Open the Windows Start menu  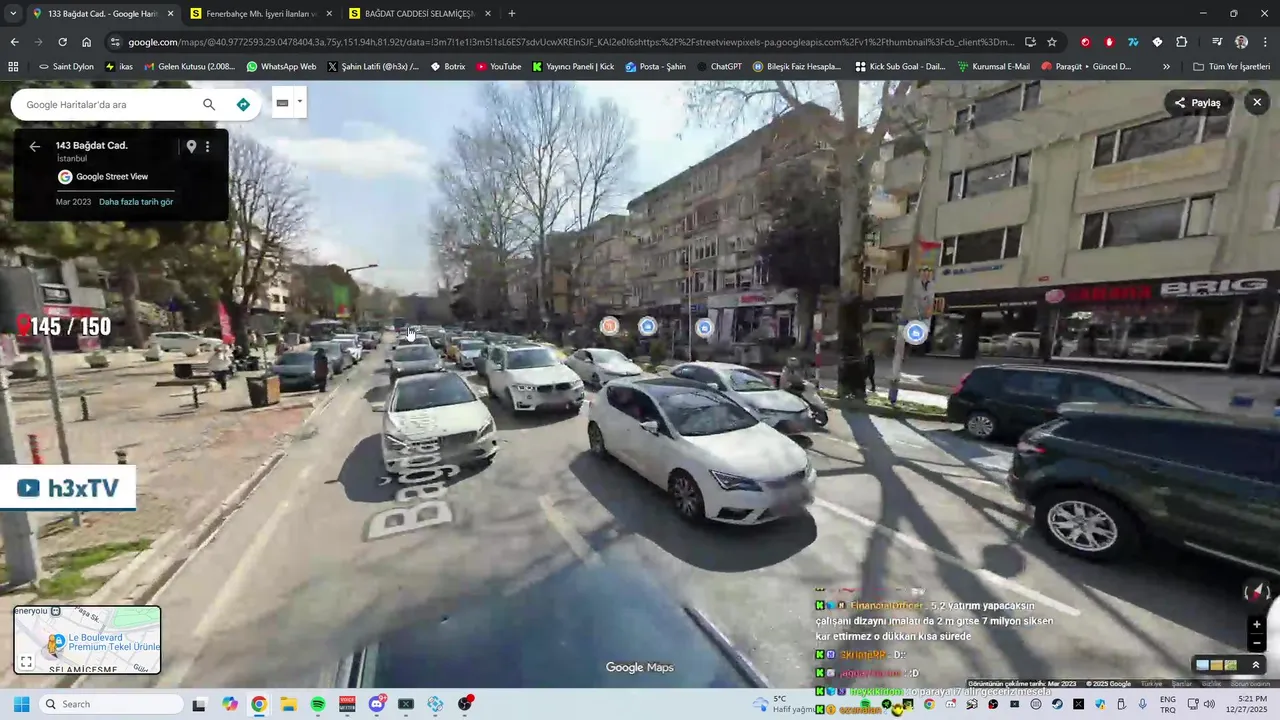(21, 704)
